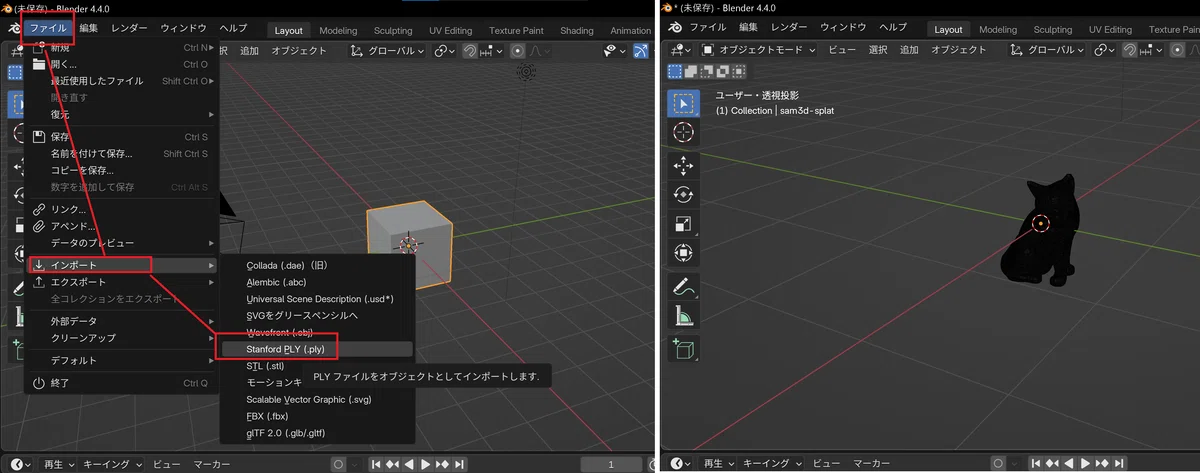
Task: Select the Add Cube tool in right window
Action: 684,348
